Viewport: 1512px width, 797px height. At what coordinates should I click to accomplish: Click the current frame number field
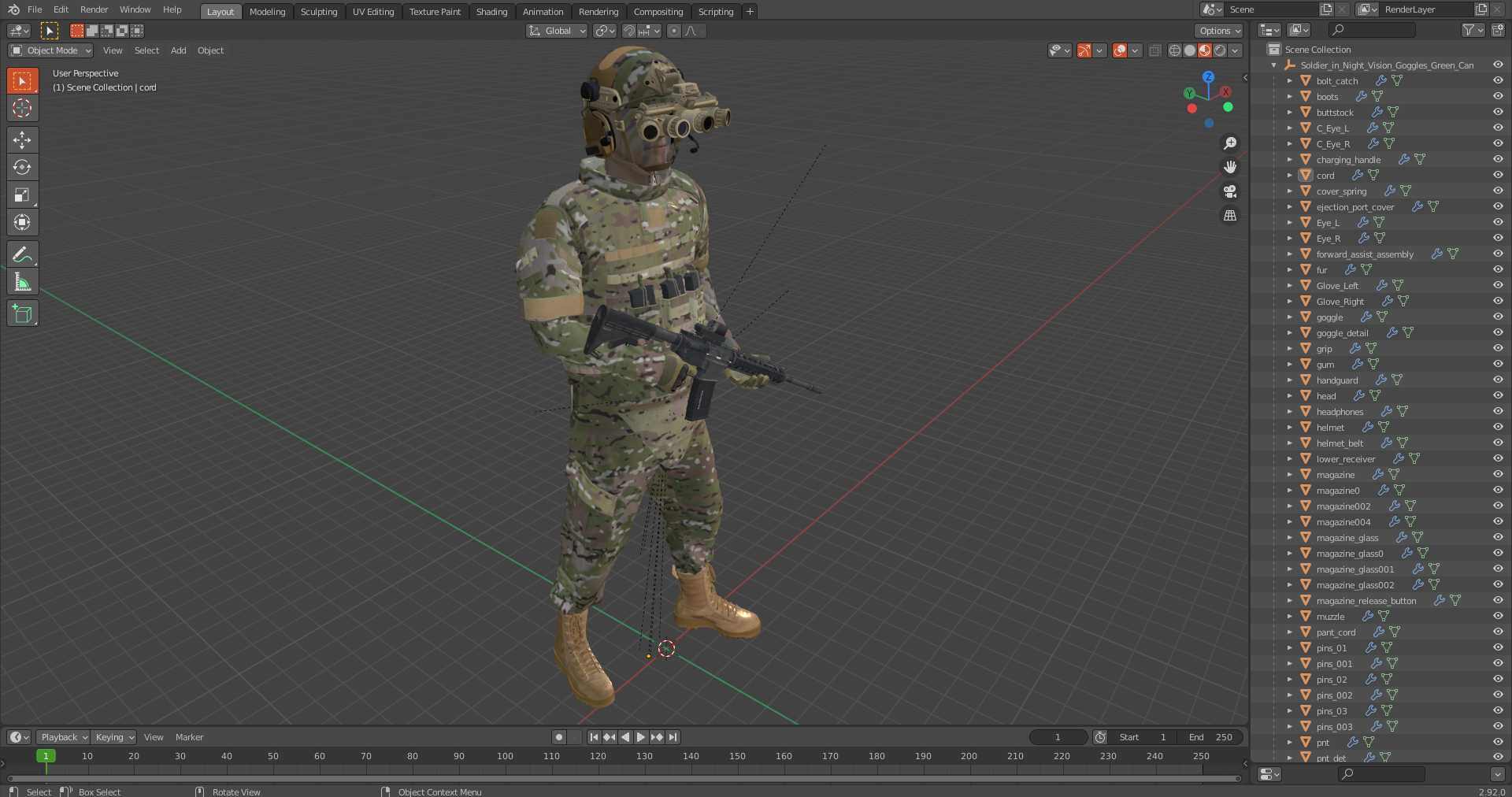click(x=1058, y=737)
